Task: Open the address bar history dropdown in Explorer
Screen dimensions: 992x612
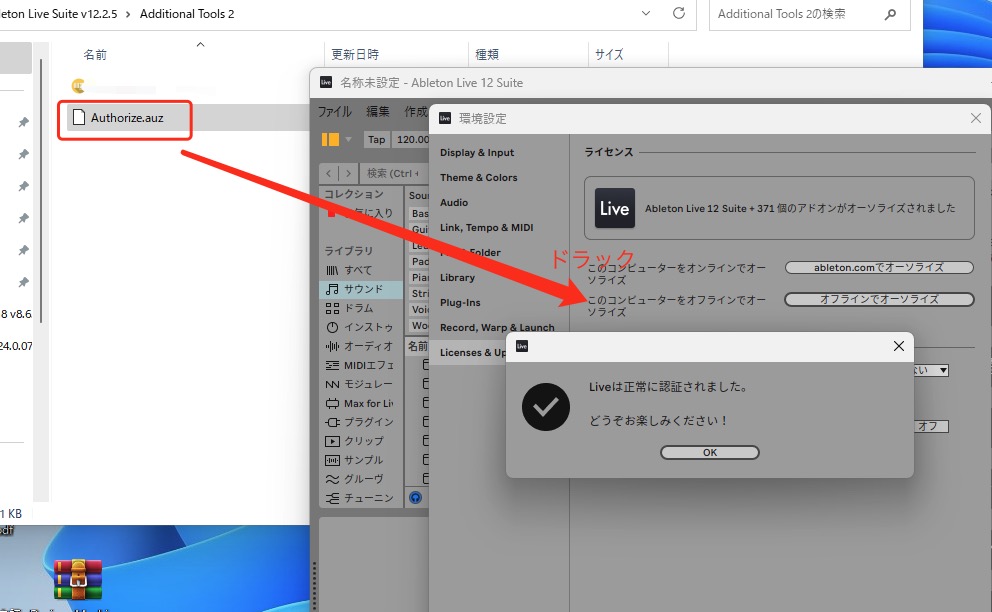Action: [646, 13]
